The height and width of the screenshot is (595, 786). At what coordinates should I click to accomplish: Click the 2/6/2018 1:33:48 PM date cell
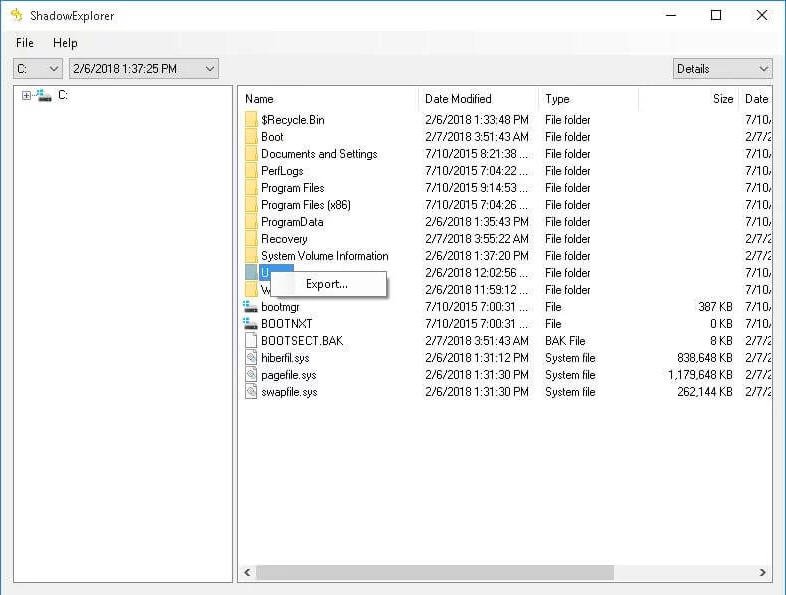pos(477,120)
